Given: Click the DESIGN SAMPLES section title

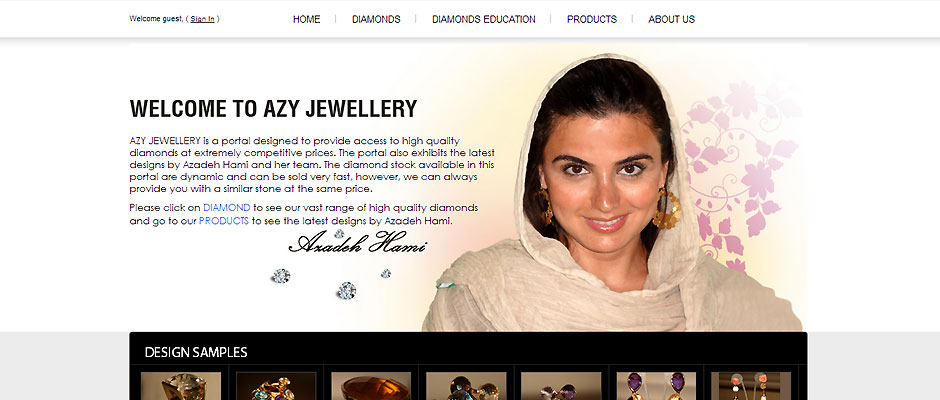Looking at the screenshot, I should point(196,352).
